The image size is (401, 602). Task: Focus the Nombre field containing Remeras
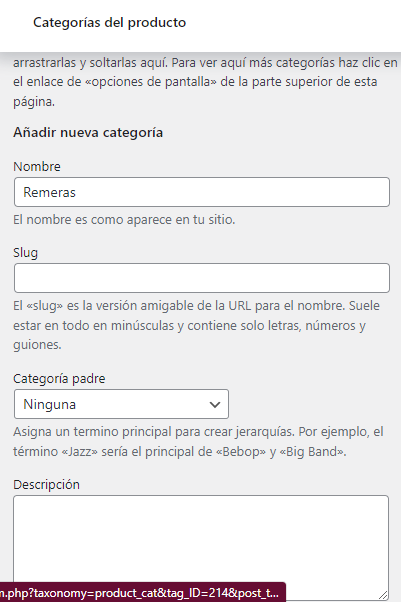coord(202,192)
